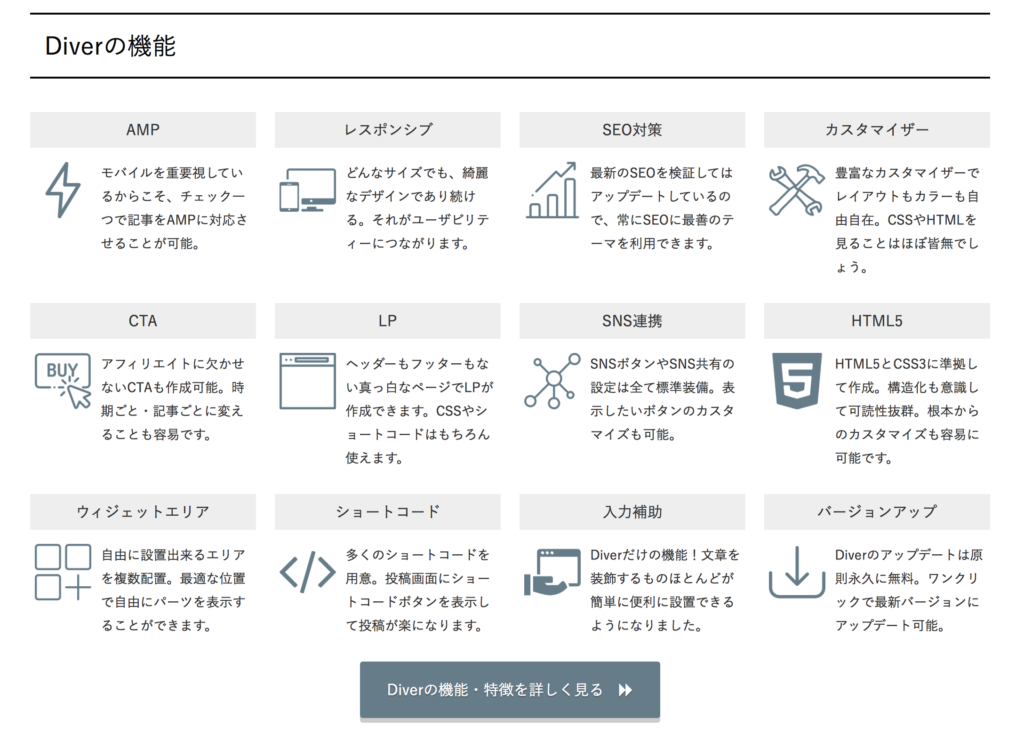
Task: Click the customizer wrench and hammer icon
Action: [797, 189]
